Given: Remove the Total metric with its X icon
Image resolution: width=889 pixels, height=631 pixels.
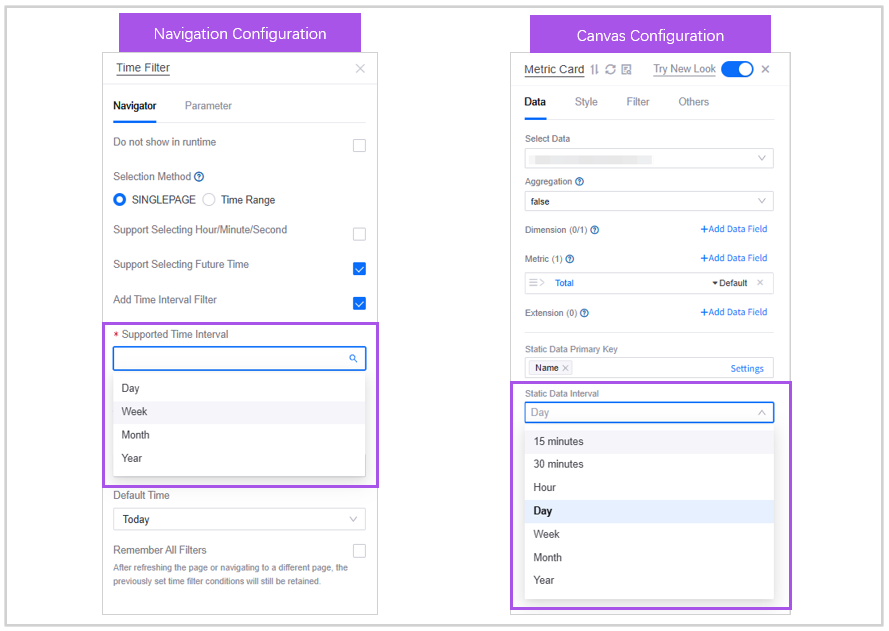Looking at the screenshot, I should pos(760,283).
